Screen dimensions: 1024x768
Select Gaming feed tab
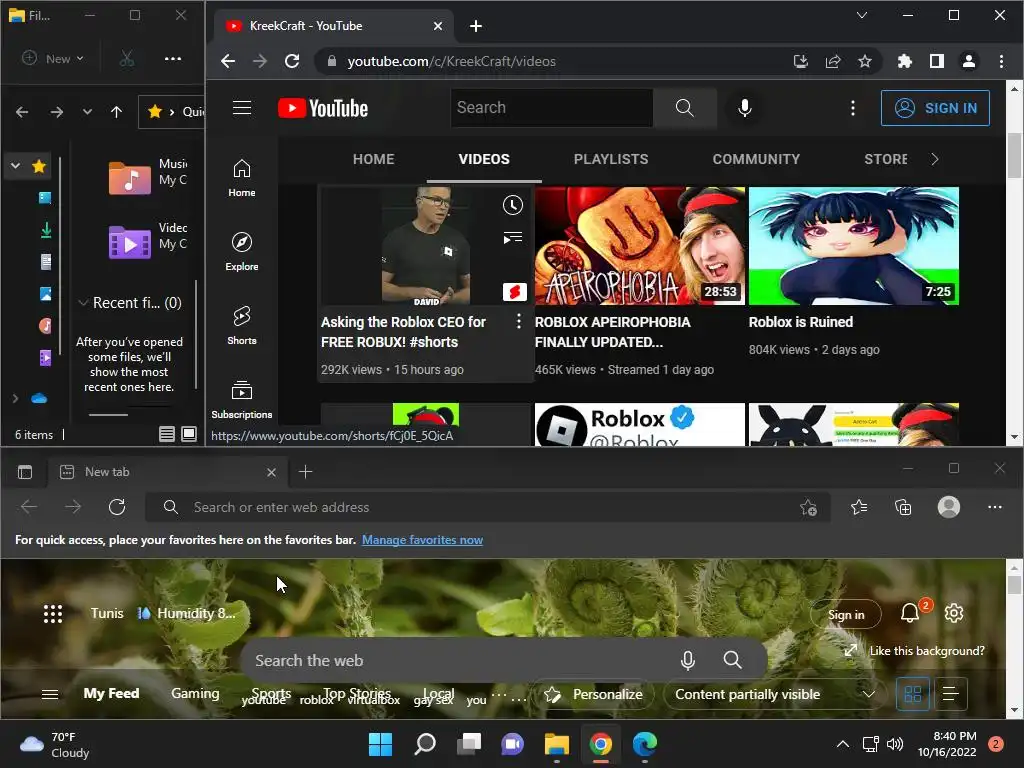(195, 693)
